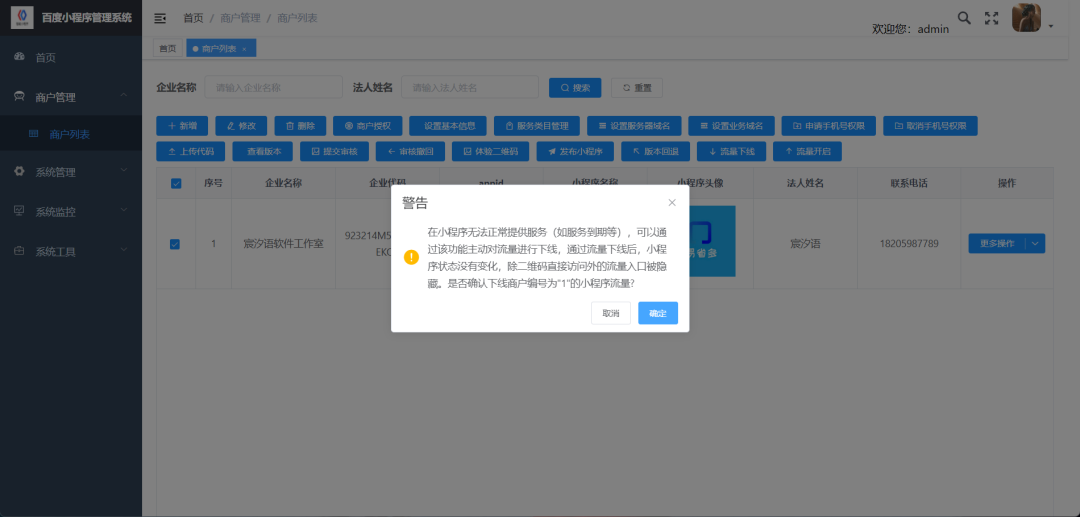Click 设置服务器域名 toolbar button
The height and width of the screenshot is (517, 1080).
pyautogui.click(x=634, y=126)
